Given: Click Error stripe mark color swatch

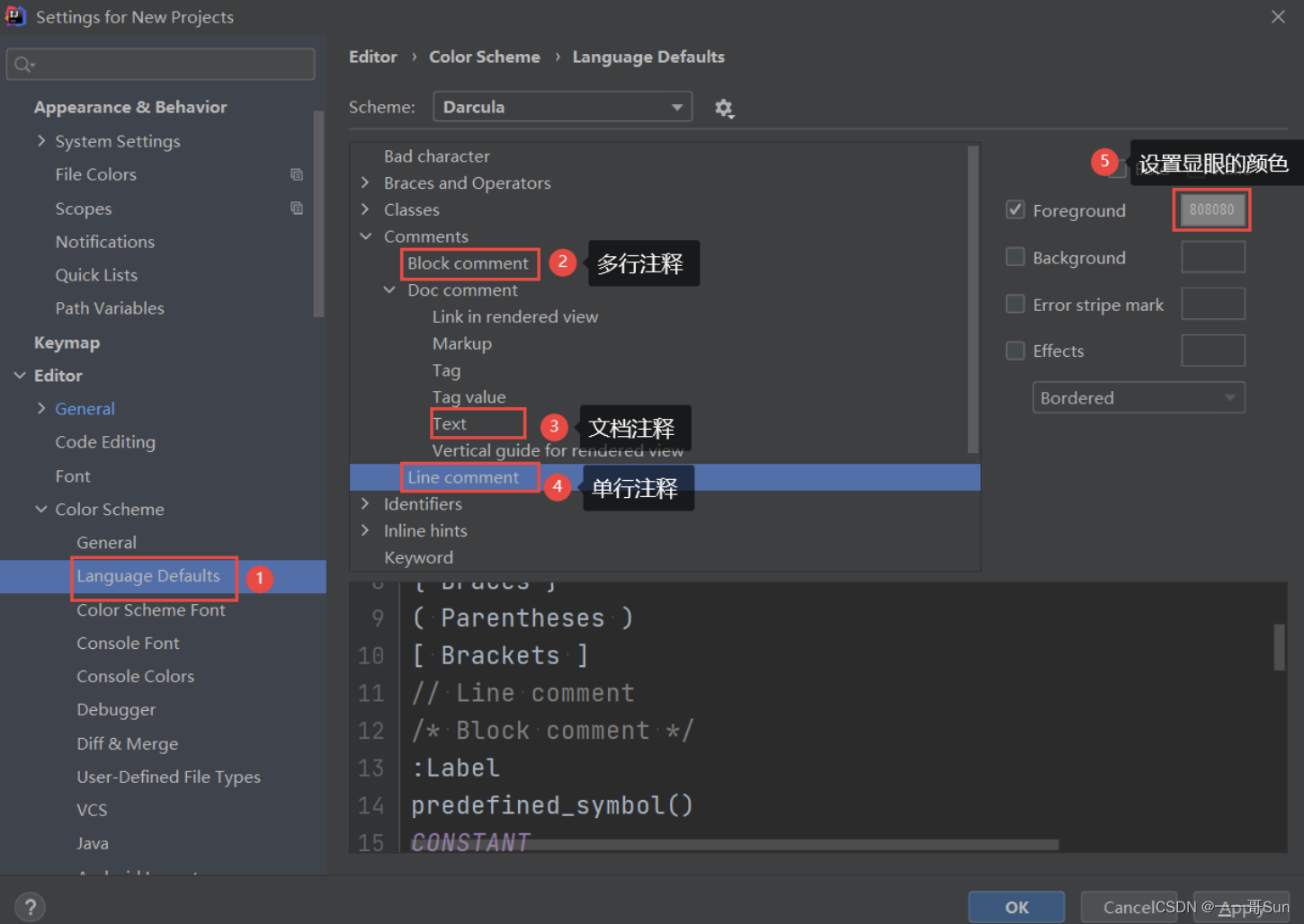Looking at the screenshot, I should tap(1212, 304).
